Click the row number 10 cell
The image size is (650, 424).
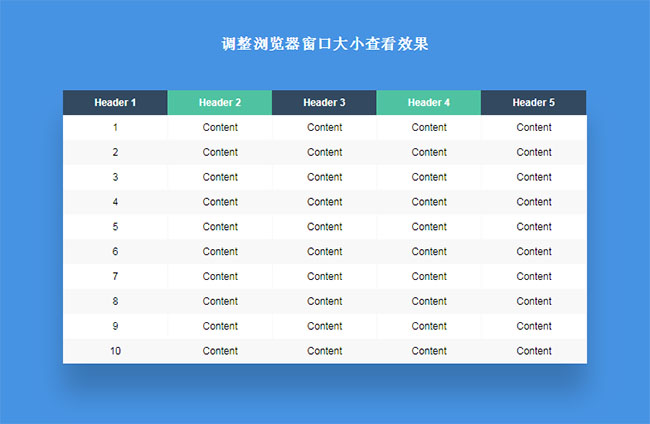(115, 351)
